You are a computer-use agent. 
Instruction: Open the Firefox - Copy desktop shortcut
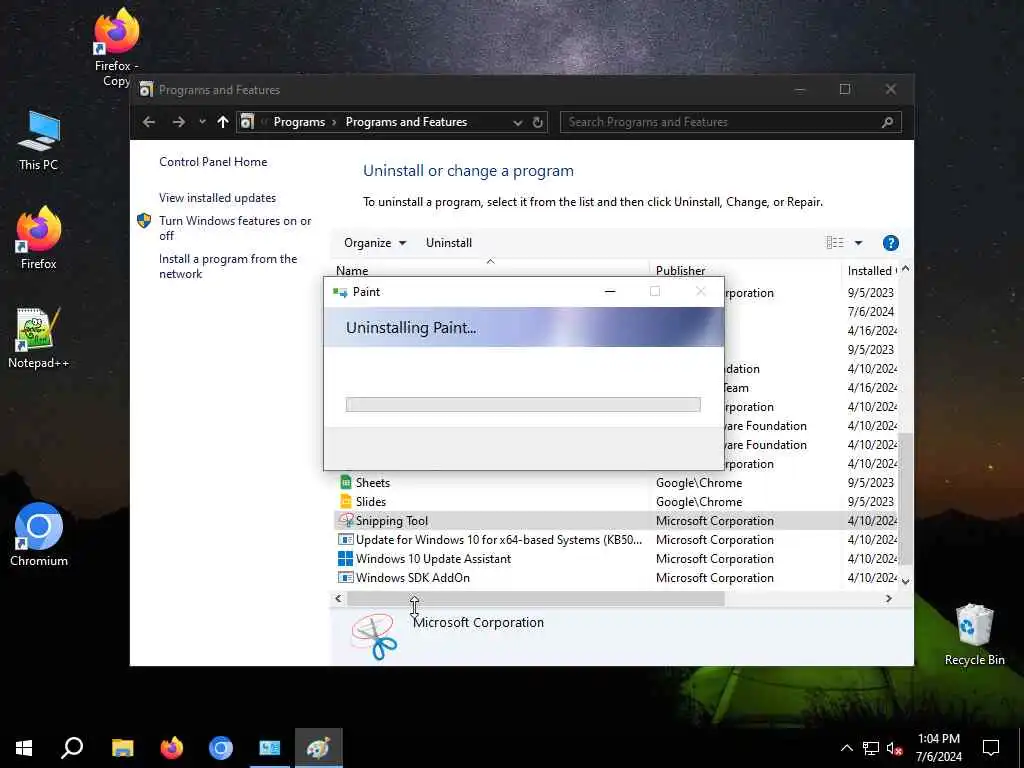[x=116, y=47]
